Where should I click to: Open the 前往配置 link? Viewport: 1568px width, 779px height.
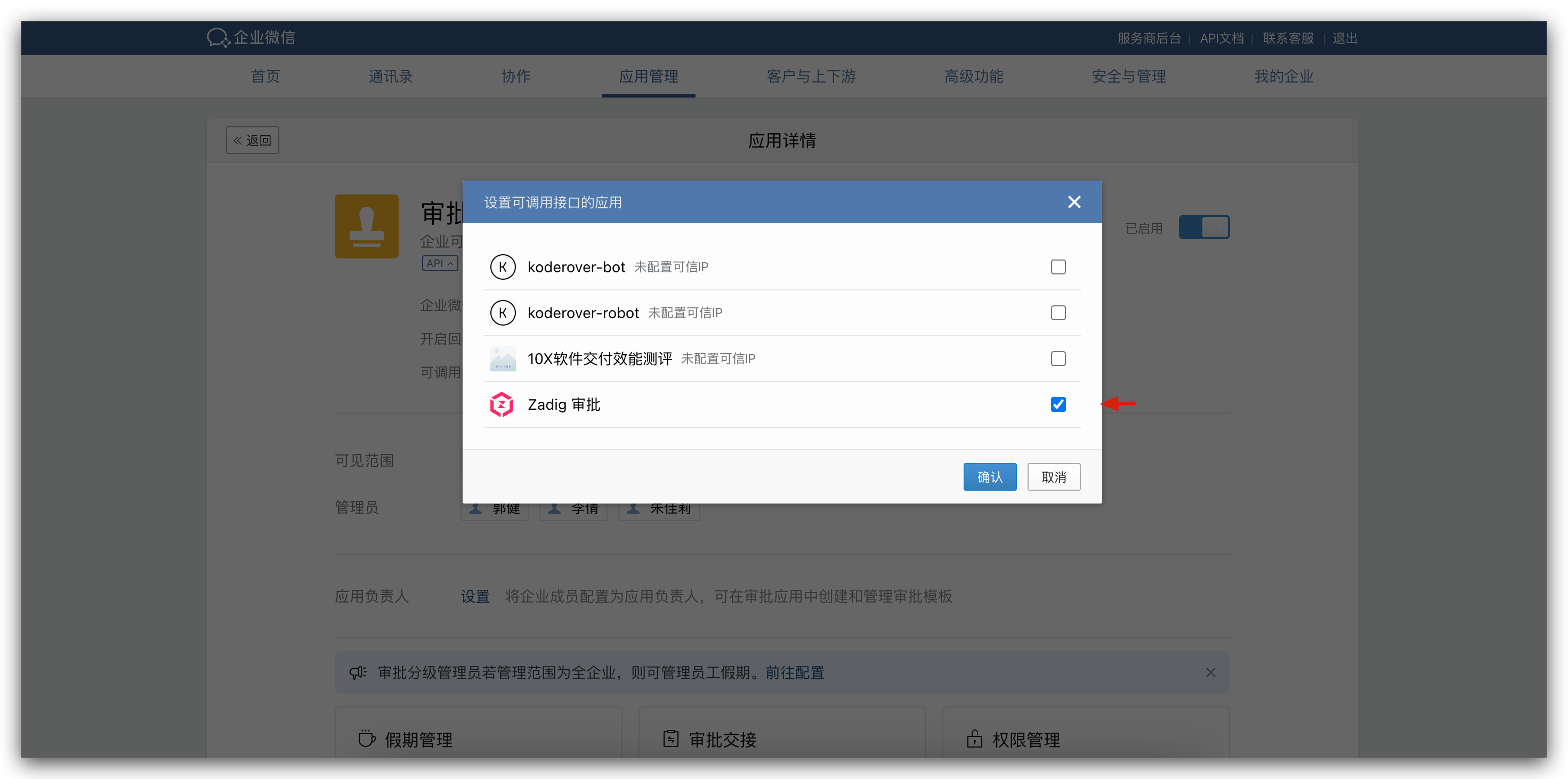pos(794,672)
